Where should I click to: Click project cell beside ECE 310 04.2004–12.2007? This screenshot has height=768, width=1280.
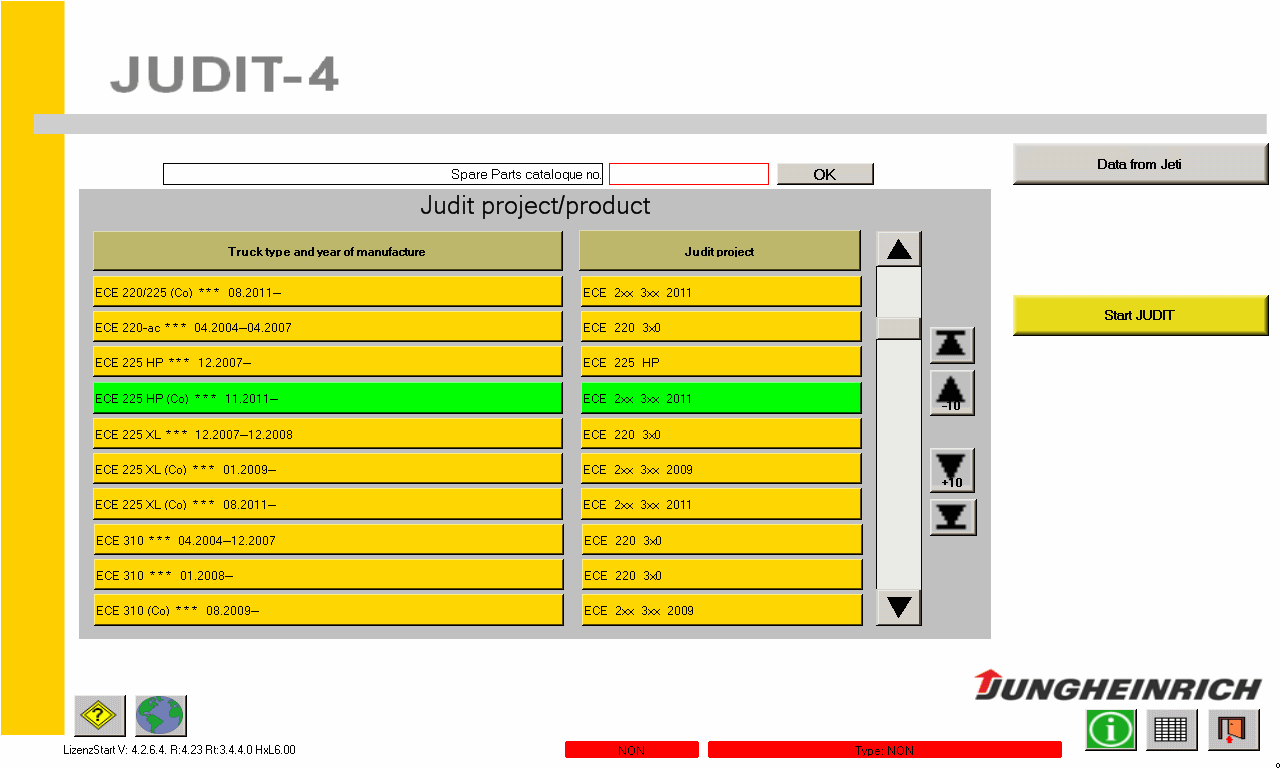pyautogui.click(x=721, y=540)
